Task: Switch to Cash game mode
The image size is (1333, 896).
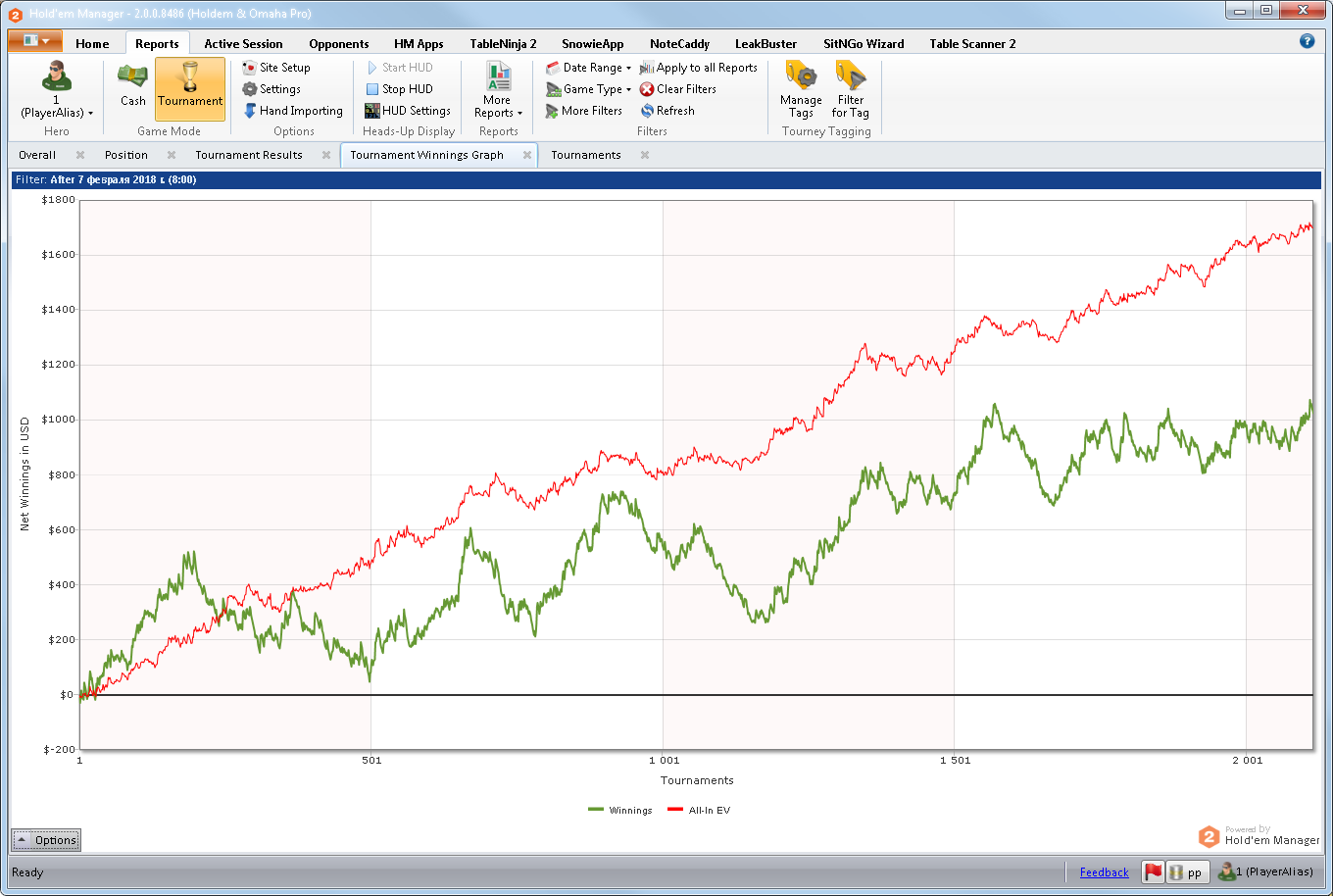Action: [133, 89]
